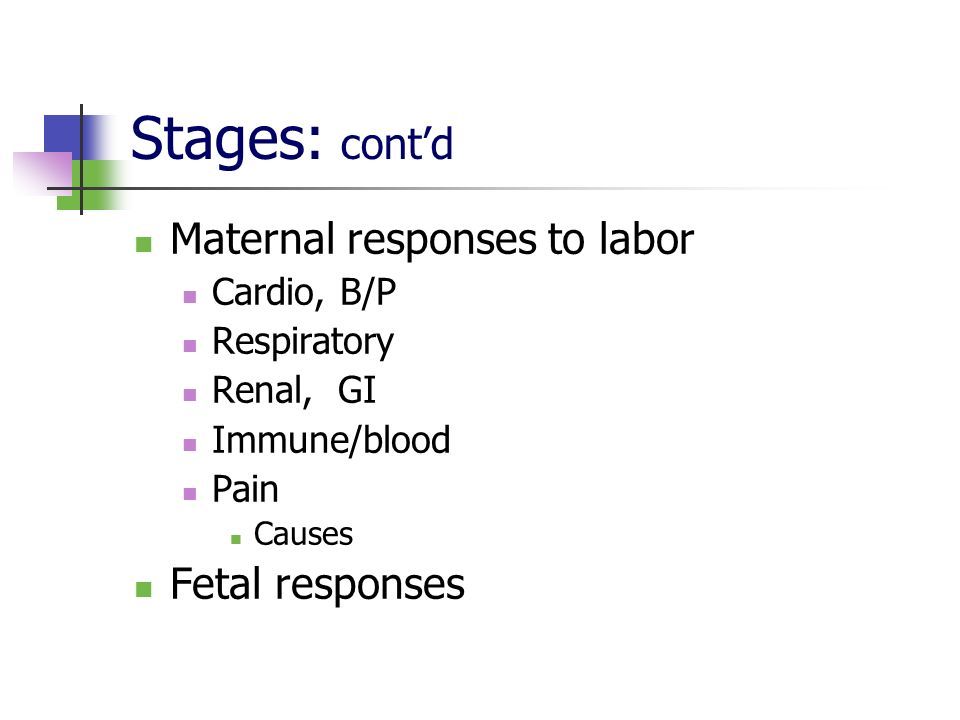The height and width of the screenshot is (720, 960).
Task: Click the green square in the title decoration
Action: point(92,185)
